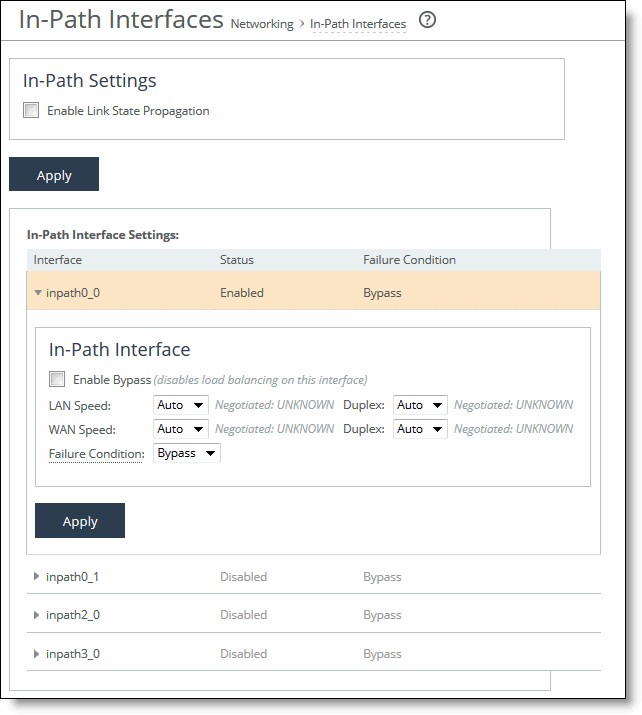
Task: Open the Failure Condition dropdown
Action: (187, 453)
